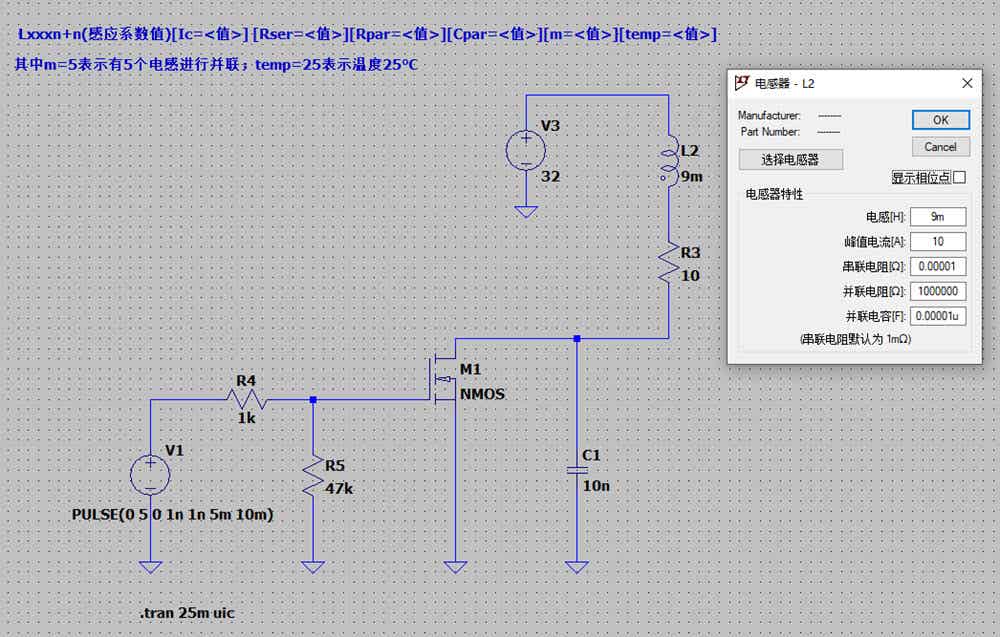Select the .tran 25m uic directive text
This screenshot has width=1000, height=637.
[x=188, y=613]
